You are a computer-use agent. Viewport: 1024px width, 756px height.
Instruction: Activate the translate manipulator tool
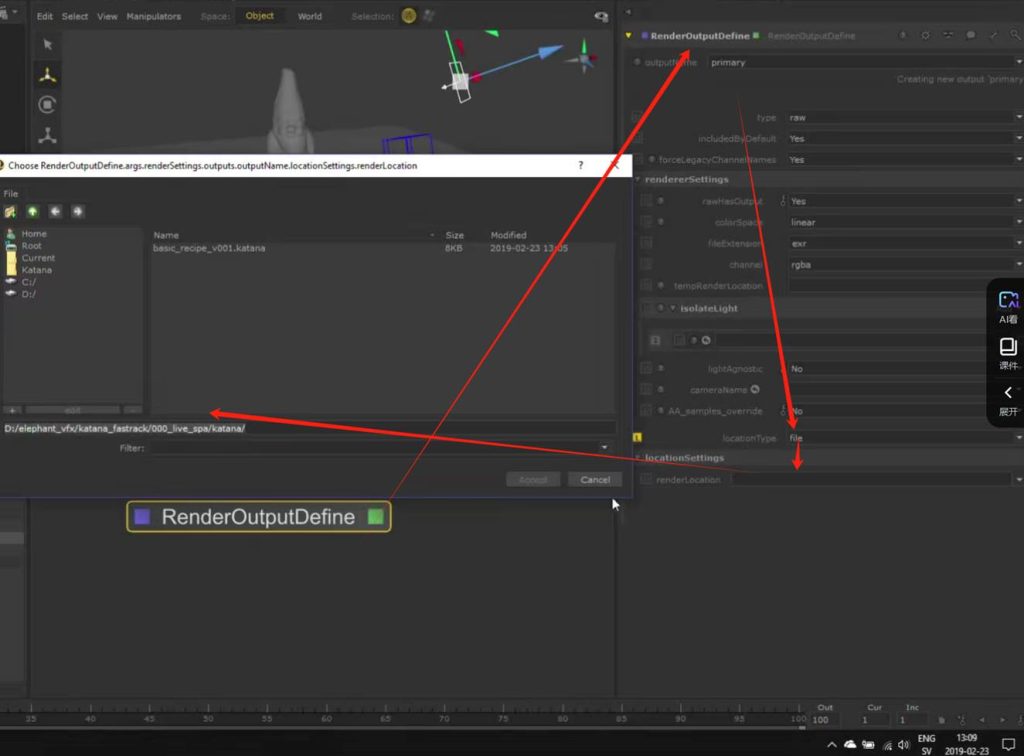coord(47,75)
